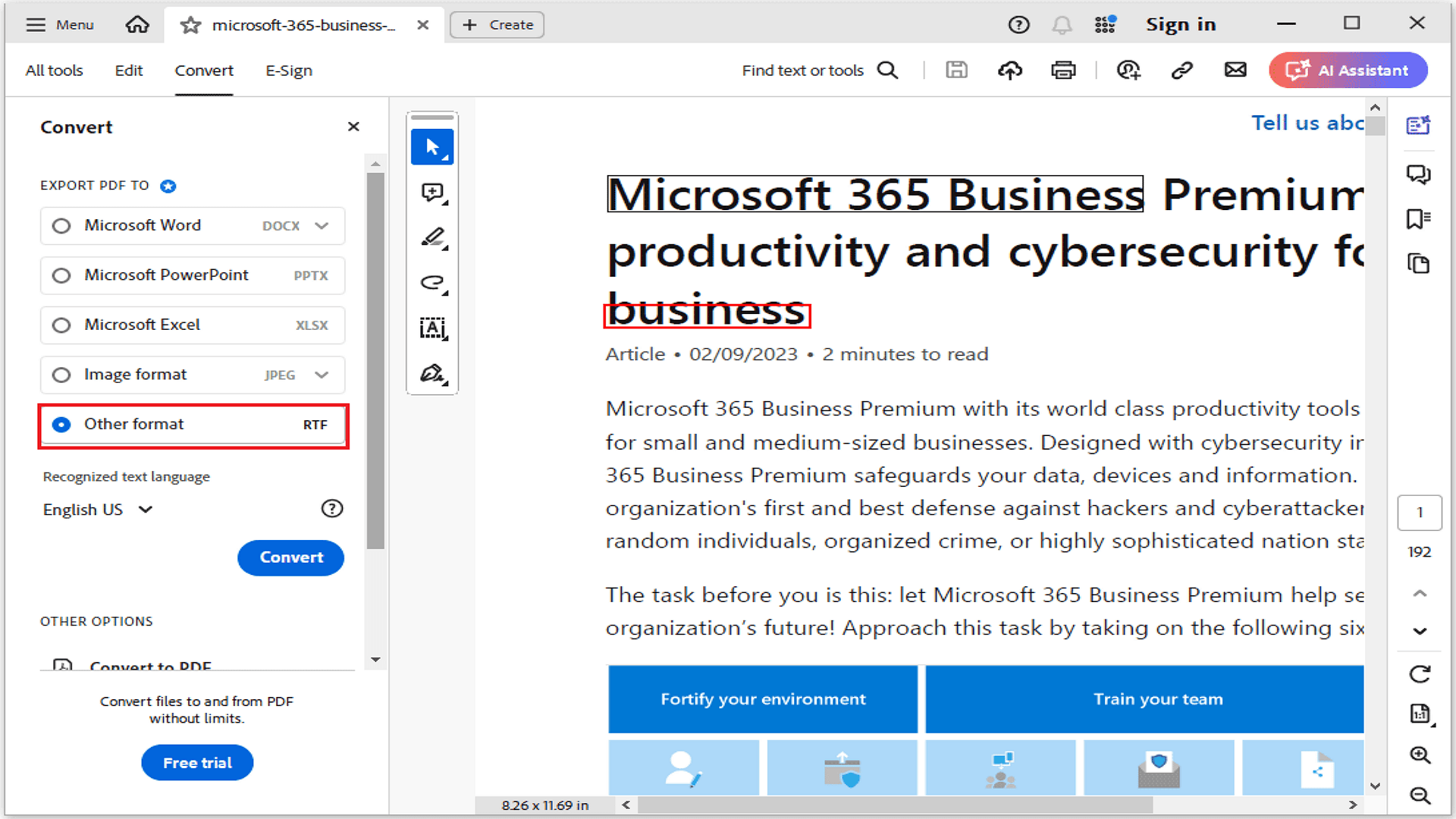Select the highlighter pen tool

[x=432, y=238]
